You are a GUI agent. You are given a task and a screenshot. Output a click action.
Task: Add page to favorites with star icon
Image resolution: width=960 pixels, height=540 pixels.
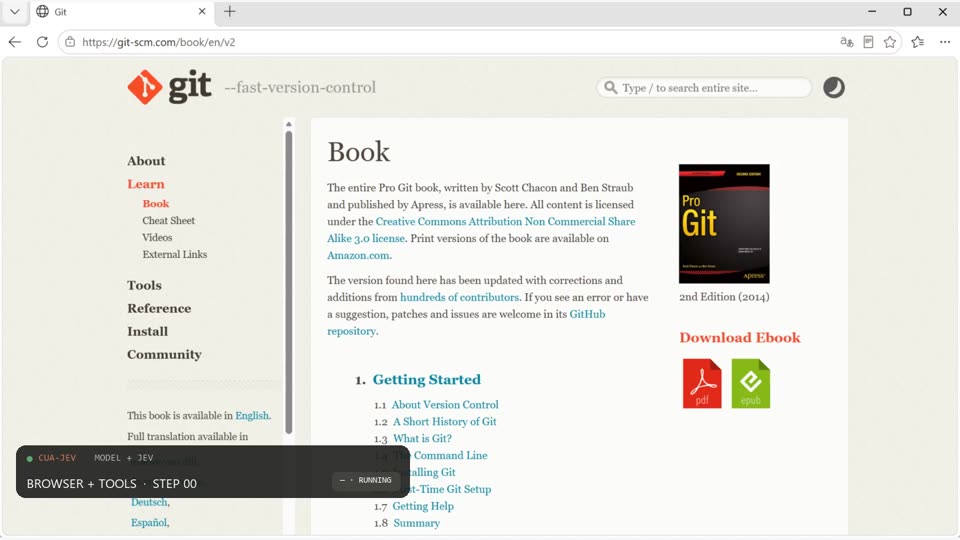[x=890, y=42]
